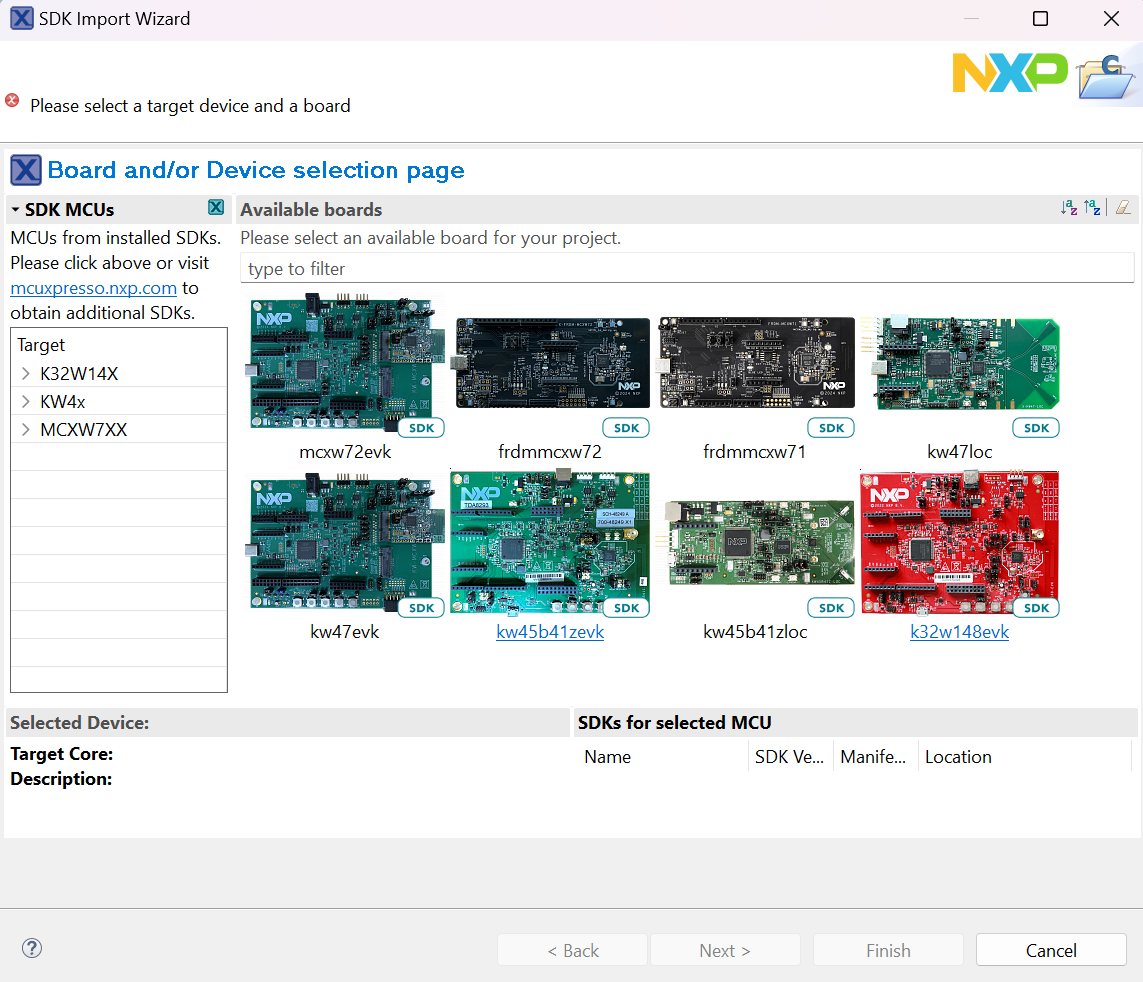This screenshot has width=1143, height=982.
Task: Expand the MCXW7XX target node
Action: click(x=26, y=430)
